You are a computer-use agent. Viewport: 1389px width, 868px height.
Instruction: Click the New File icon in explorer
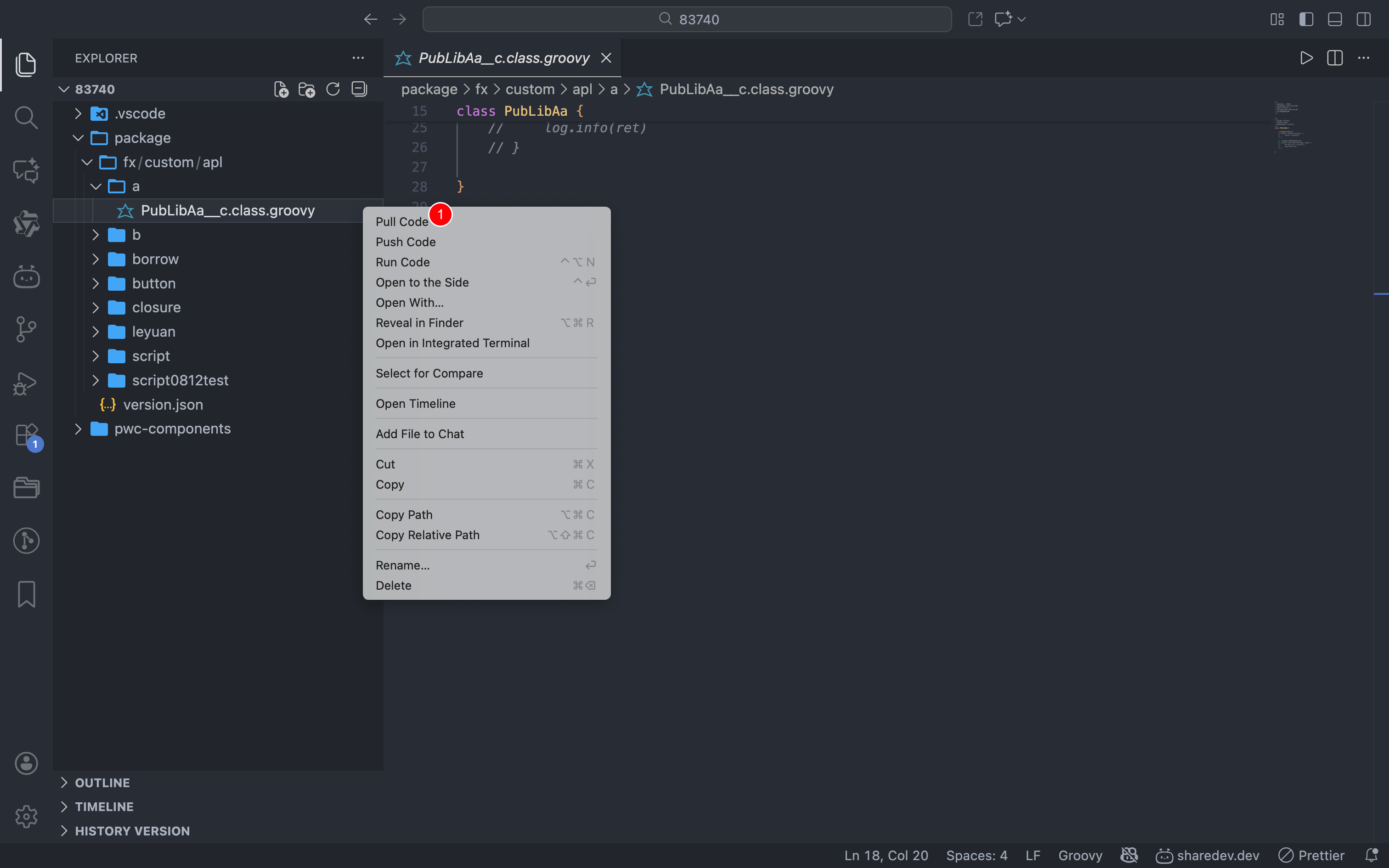click(281, 90)
